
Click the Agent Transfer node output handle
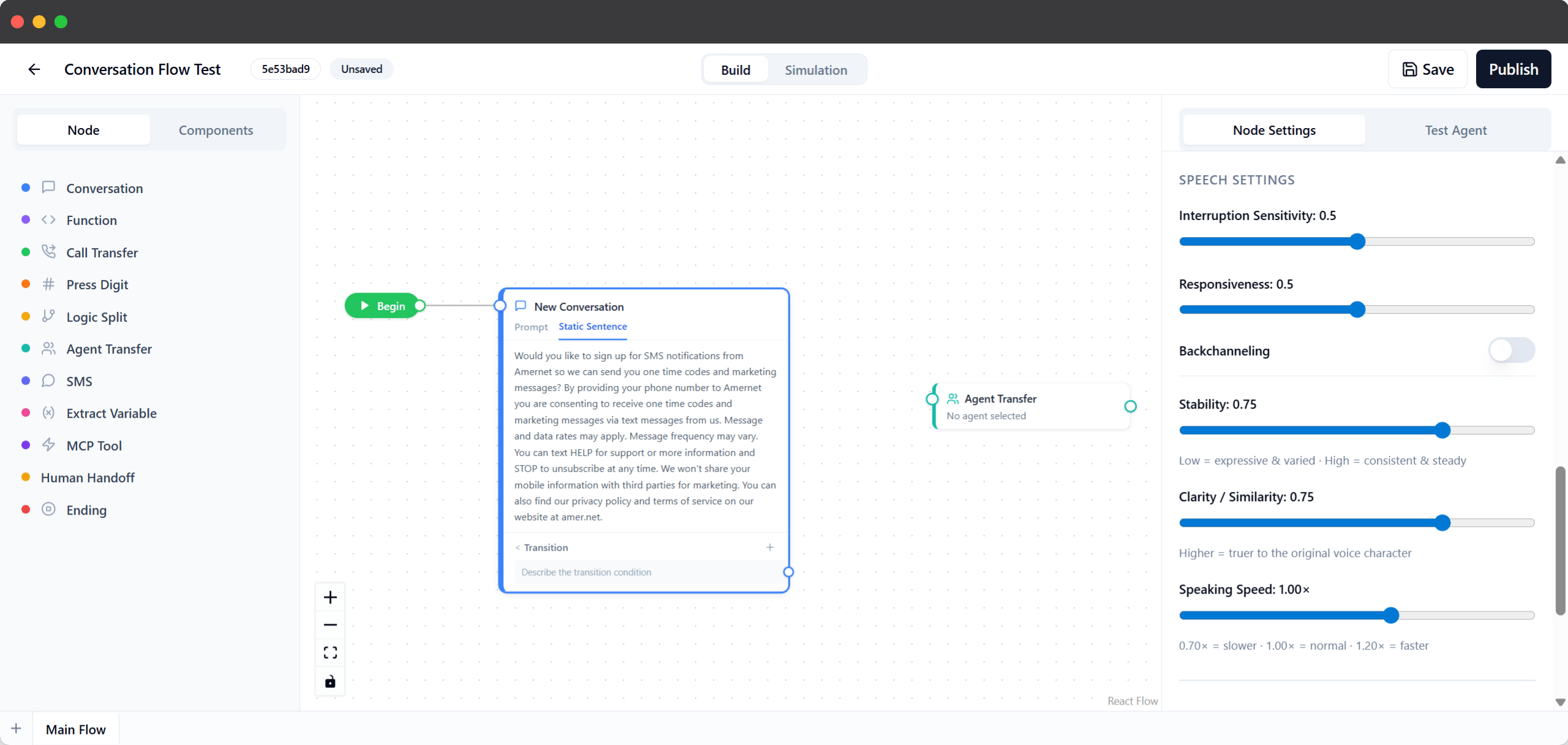point(1130,406)
